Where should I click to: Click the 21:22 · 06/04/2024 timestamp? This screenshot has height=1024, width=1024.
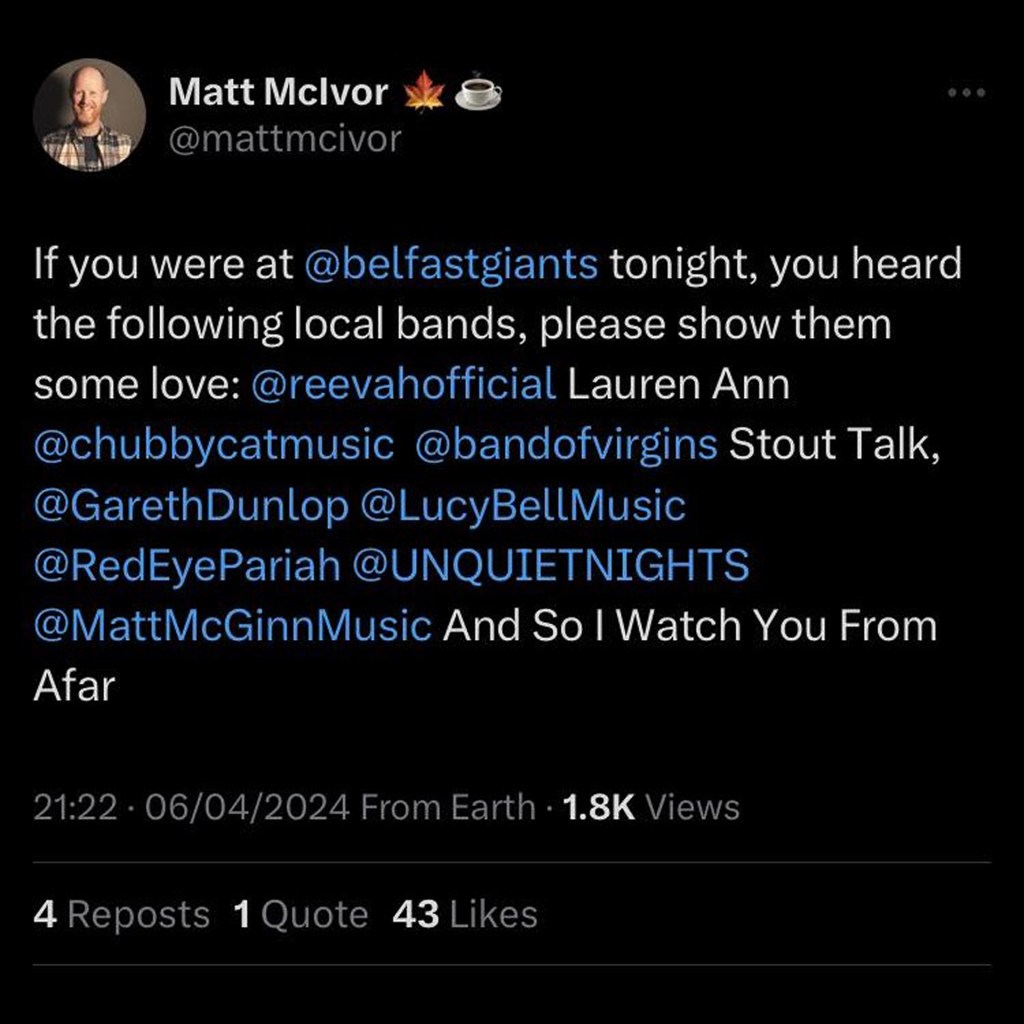coord(191,807)
